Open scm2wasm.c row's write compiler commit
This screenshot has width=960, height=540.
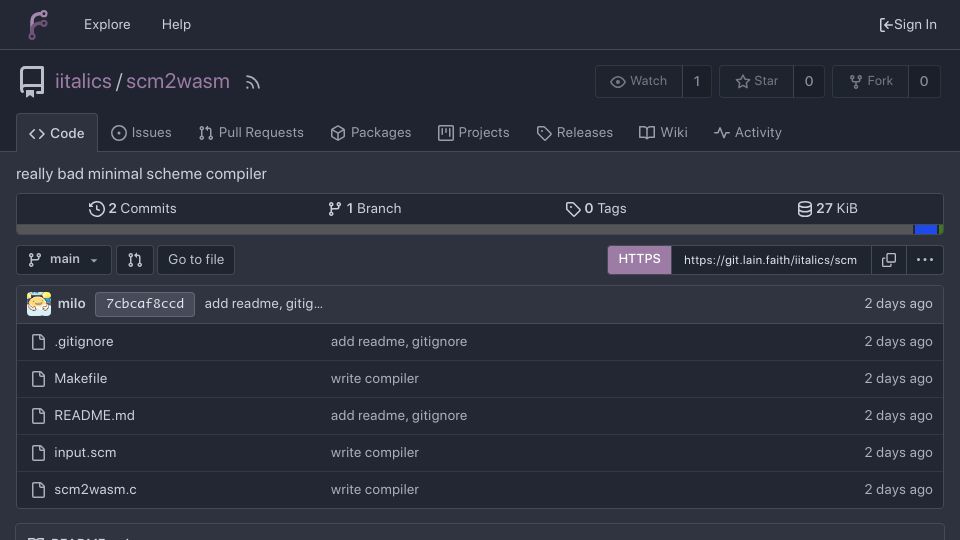(375, 490)
